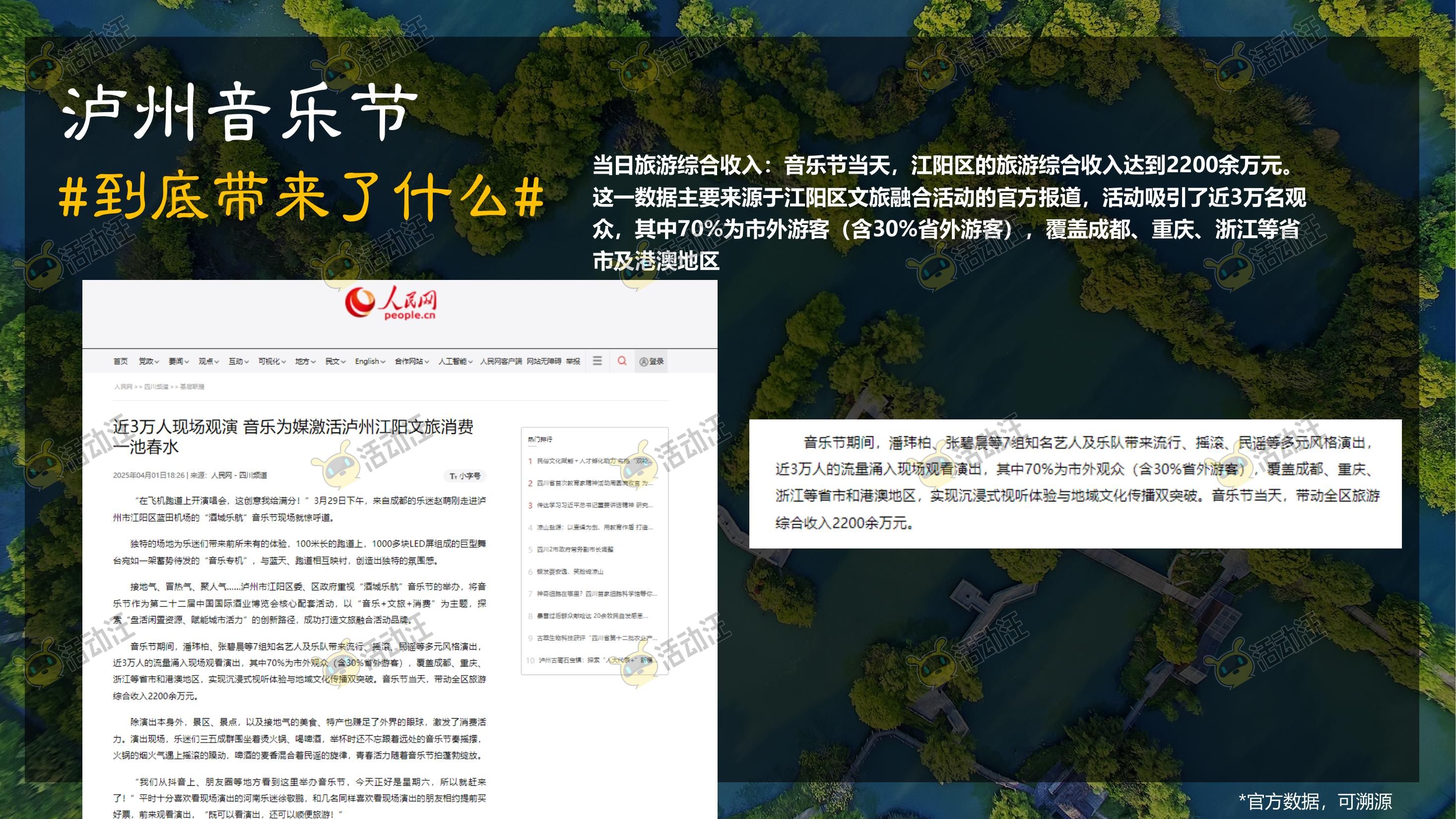Expand the 要闻 dropdown menu
The image size is (1456, 819).
[x=179, y=361]
